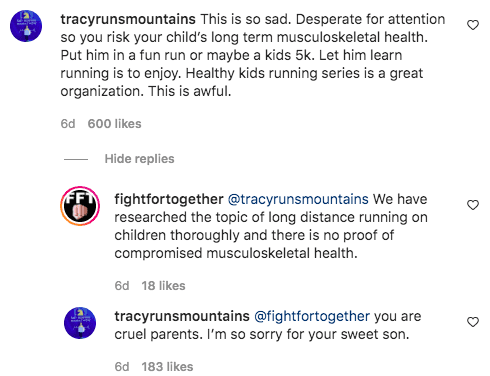
Task: View who liked via '600 likes'
Action: 114,124
